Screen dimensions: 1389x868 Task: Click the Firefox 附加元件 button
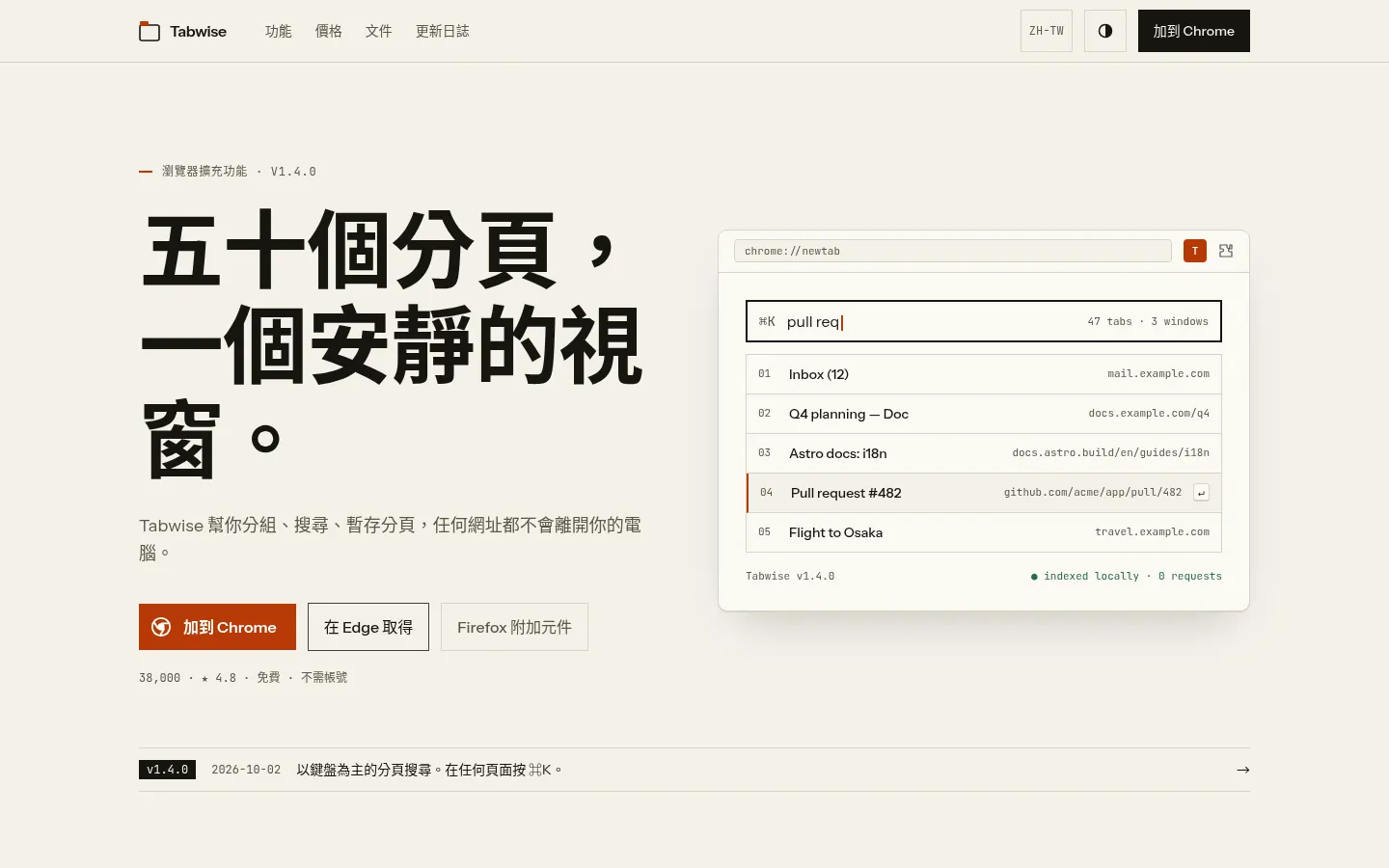point(514,627)
